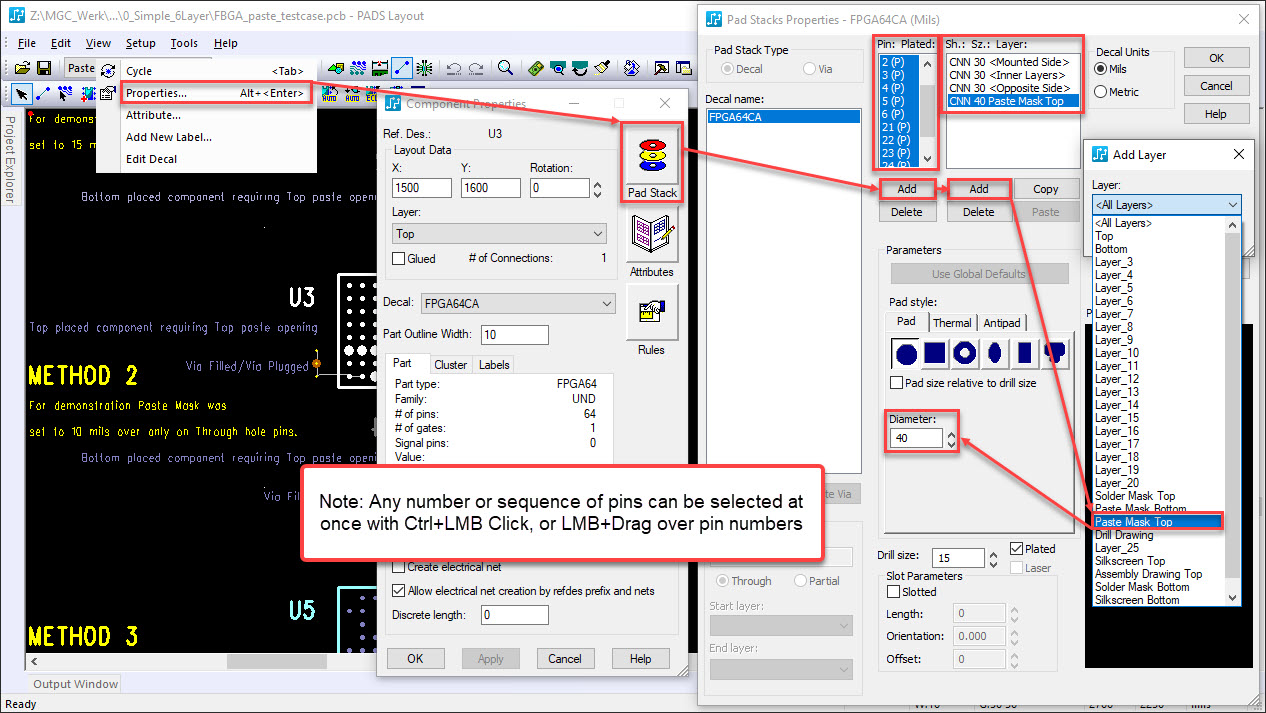
Task: Toggle the Glued checkbox
Action: (x=399, y=258)
